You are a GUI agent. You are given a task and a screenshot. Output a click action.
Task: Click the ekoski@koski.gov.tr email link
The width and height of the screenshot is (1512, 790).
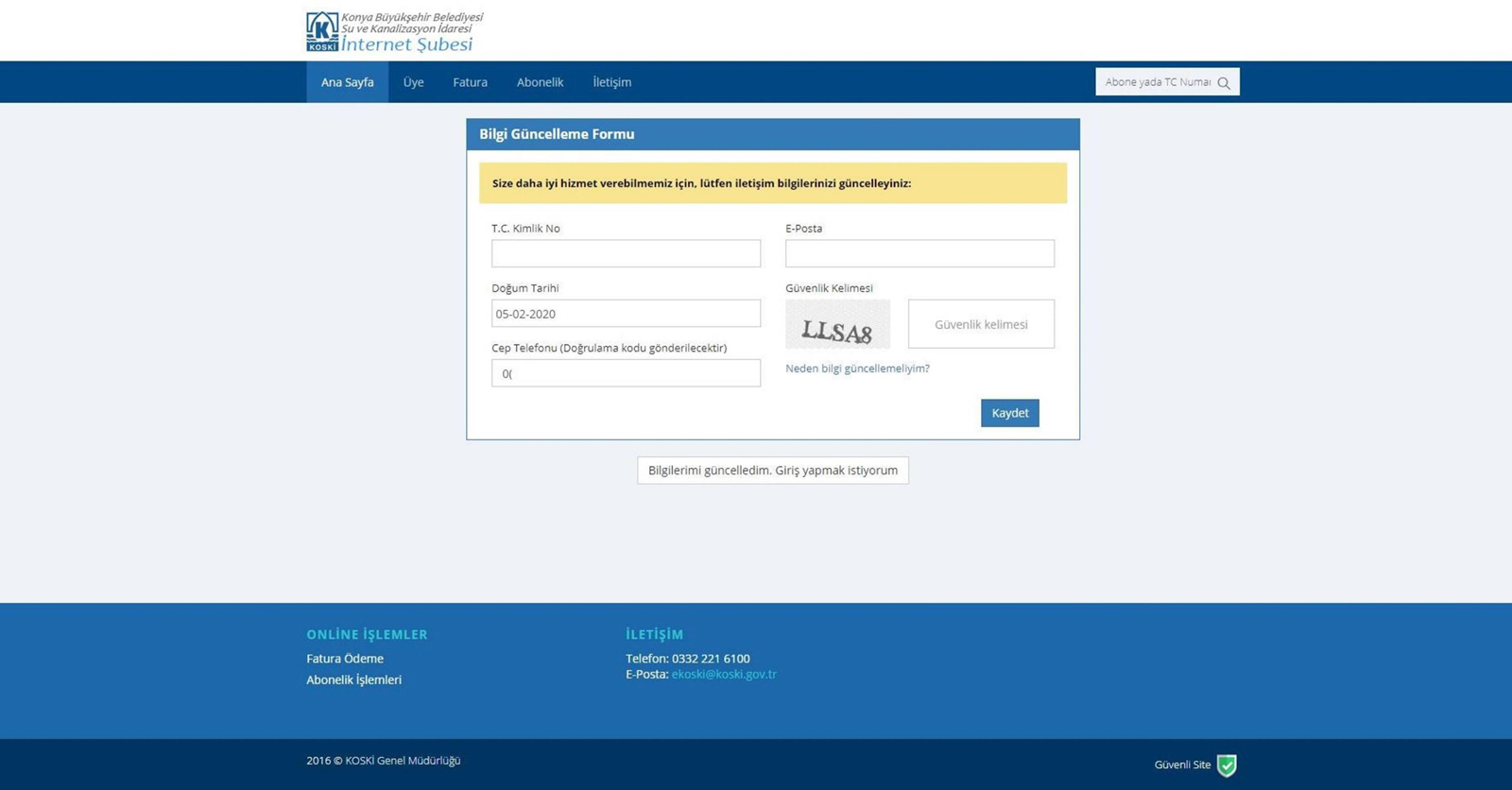click(724, 674)
